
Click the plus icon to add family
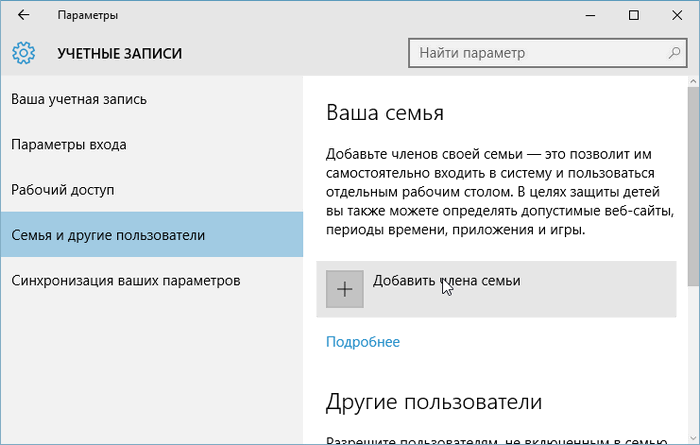(x=345, y=289)
